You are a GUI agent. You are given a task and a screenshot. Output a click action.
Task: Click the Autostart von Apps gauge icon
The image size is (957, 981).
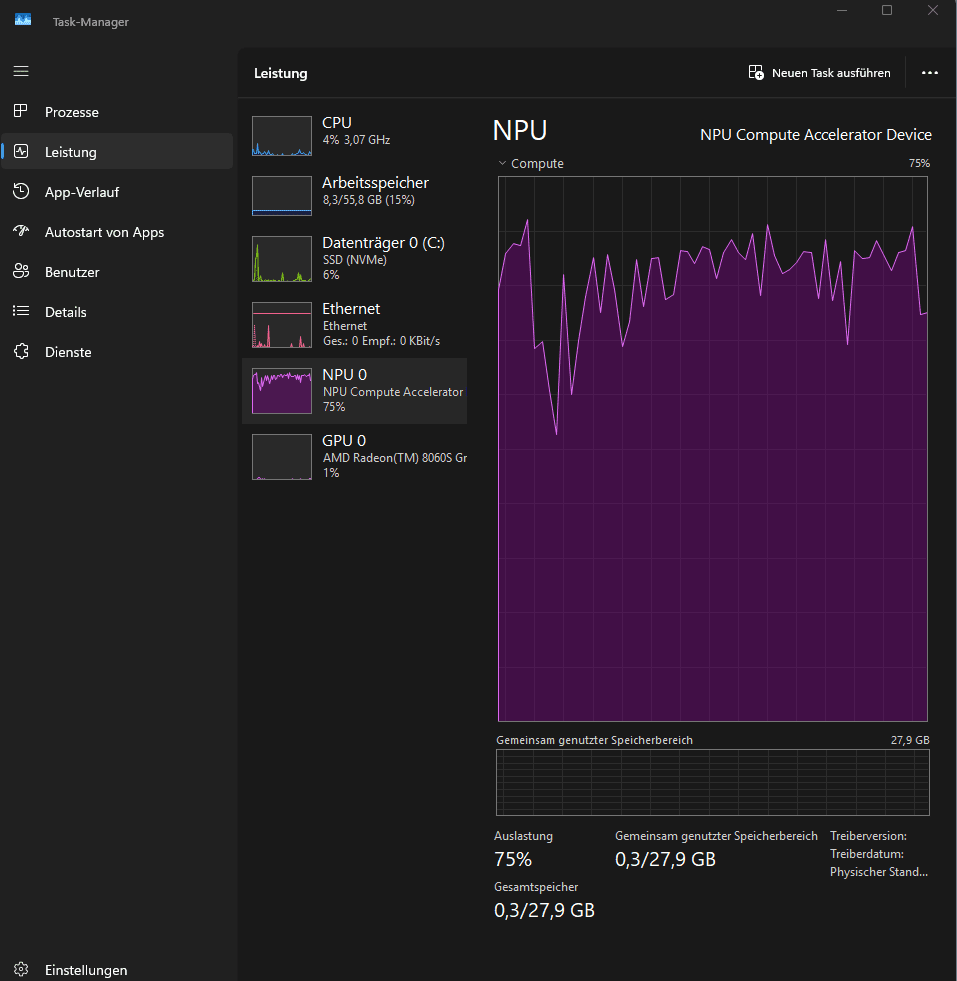pos(21,231)
